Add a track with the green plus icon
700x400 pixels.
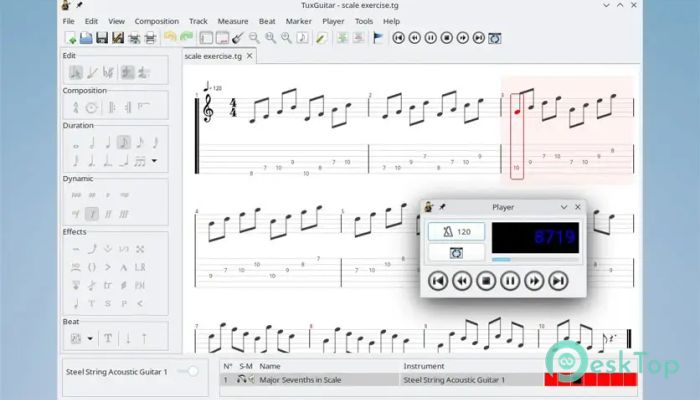coord(342,38)
